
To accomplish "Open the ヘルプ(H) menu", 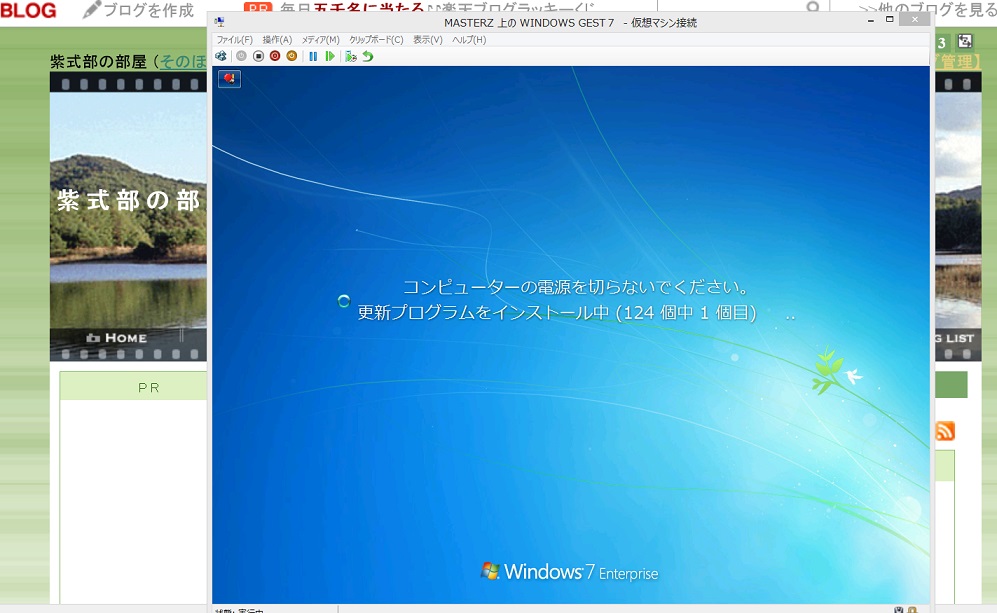I will [x=469, y=39].
